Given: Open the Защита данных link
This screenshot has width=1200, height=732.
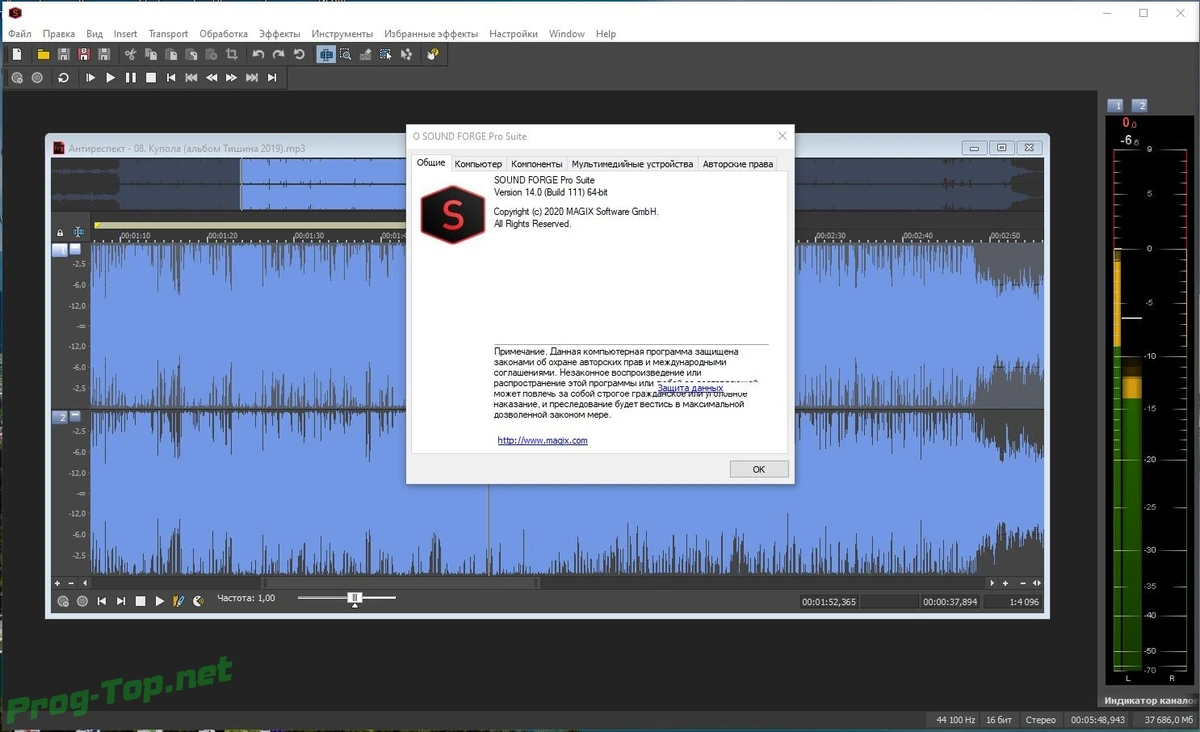Looking at the screenshot, I should (x=690, y=388).
